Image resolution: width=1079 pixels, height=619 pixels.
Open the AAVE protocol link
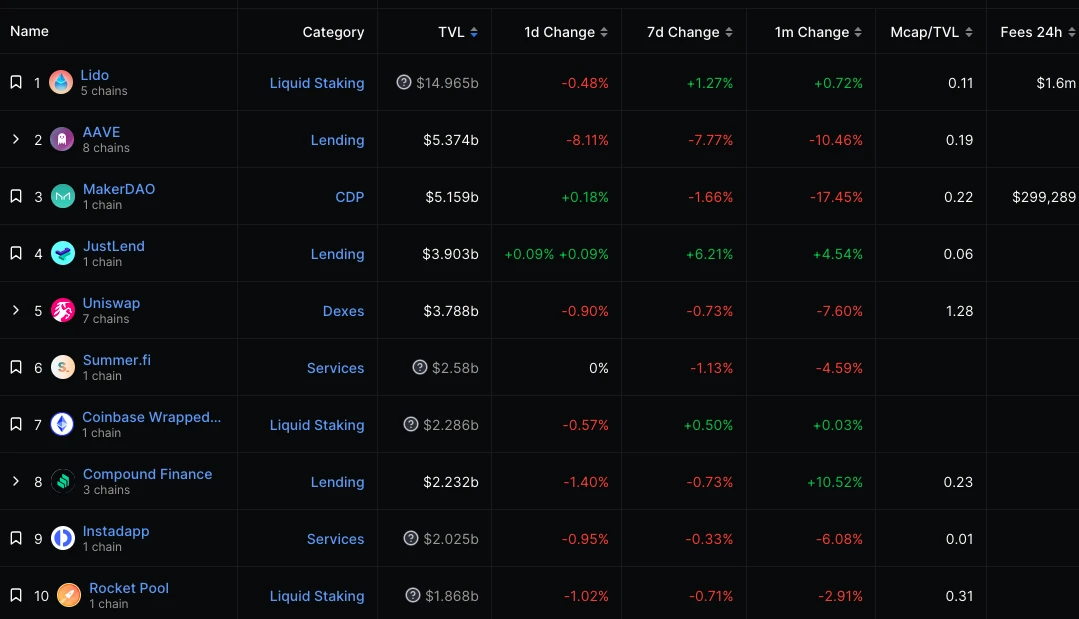tap(101, 132)
